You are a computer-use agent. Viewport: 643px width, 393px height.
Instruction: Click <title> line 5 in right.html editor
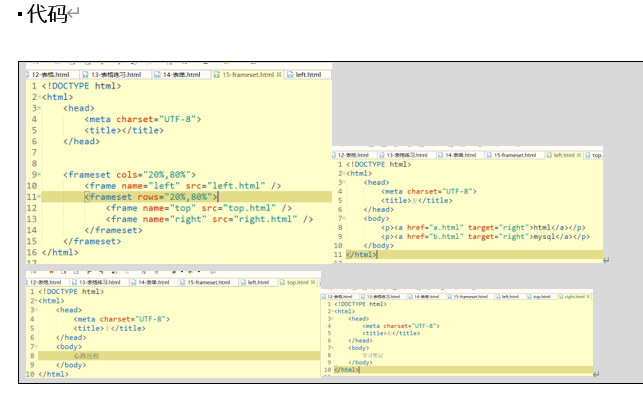(391, 333)
